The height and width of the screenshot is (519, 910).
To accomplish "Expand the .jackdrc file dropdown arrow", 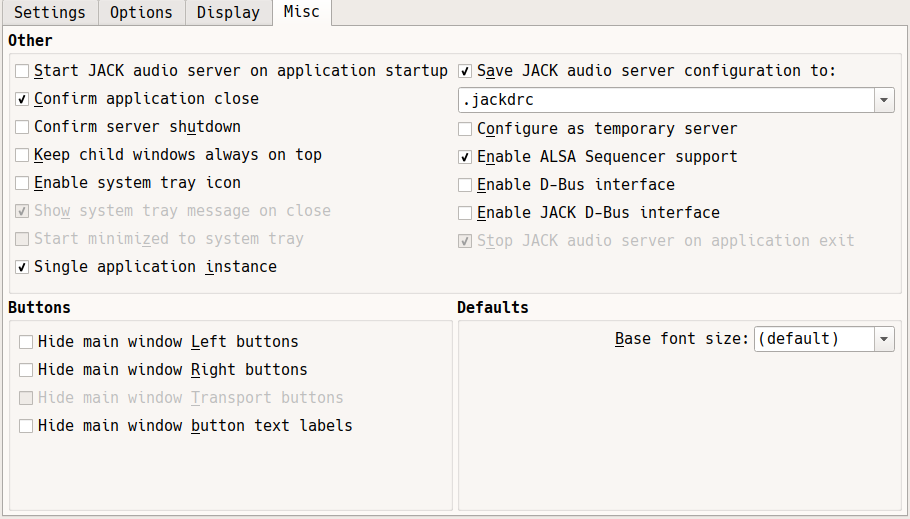I will tap(884, 101).
